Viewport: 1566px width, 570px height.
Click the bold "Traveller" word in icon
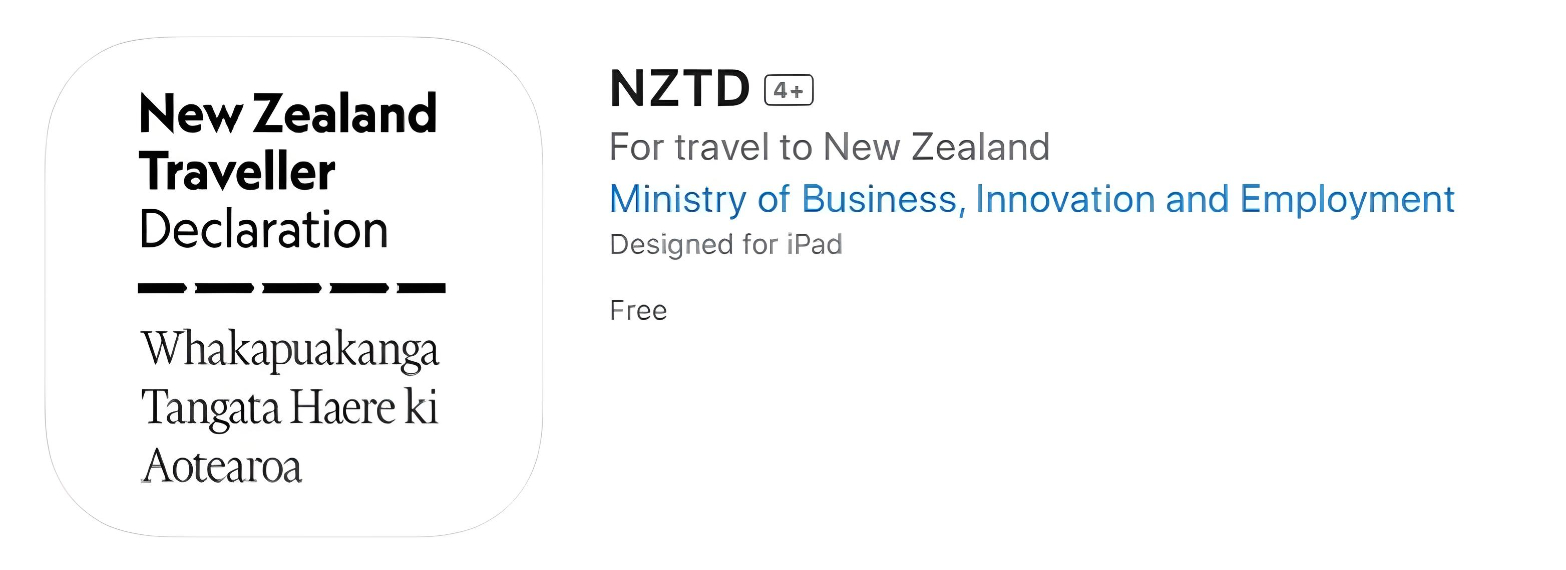237,172
